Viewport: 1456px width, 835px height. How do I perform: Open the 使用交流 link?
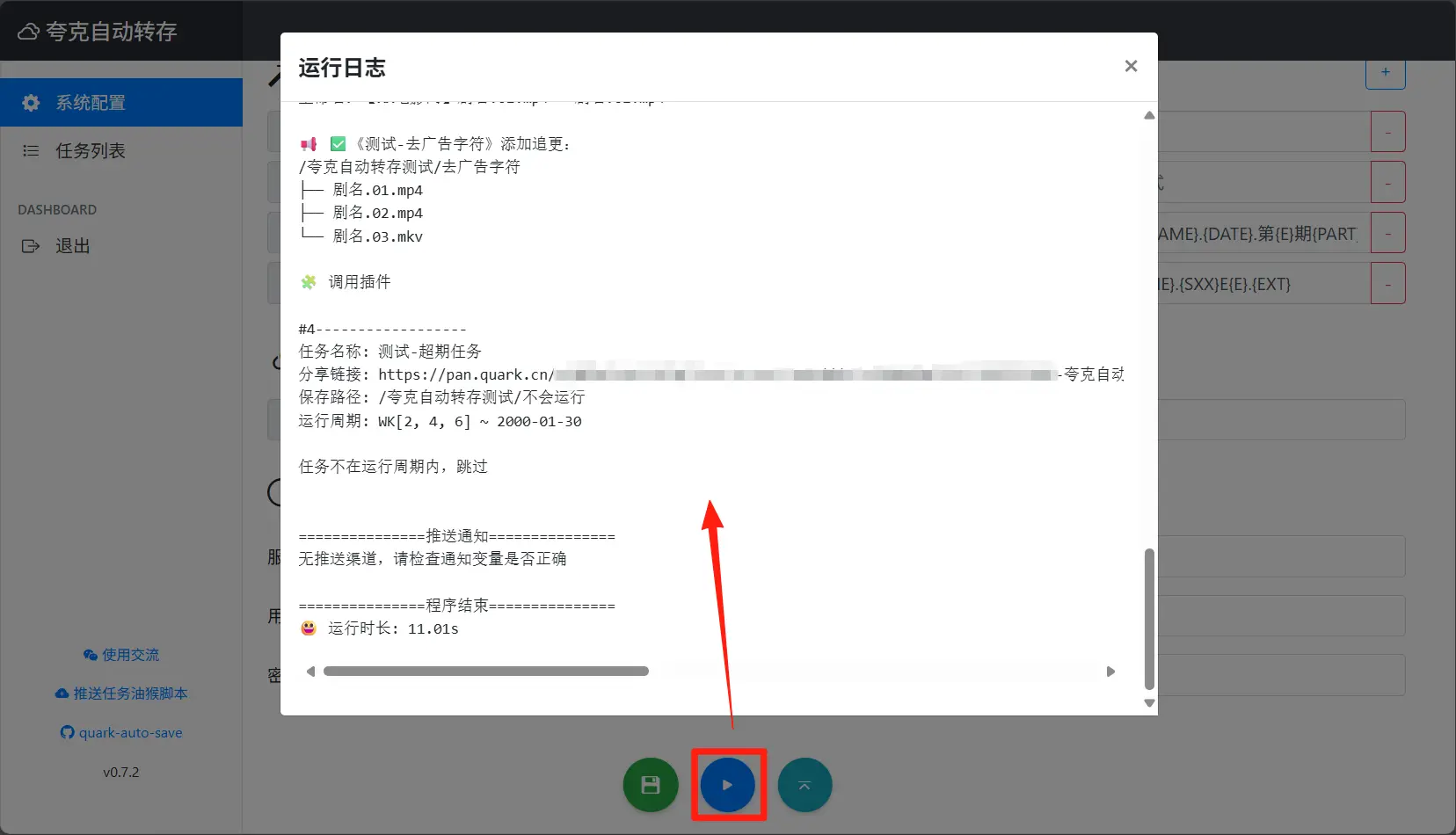[x=121, y=655]
